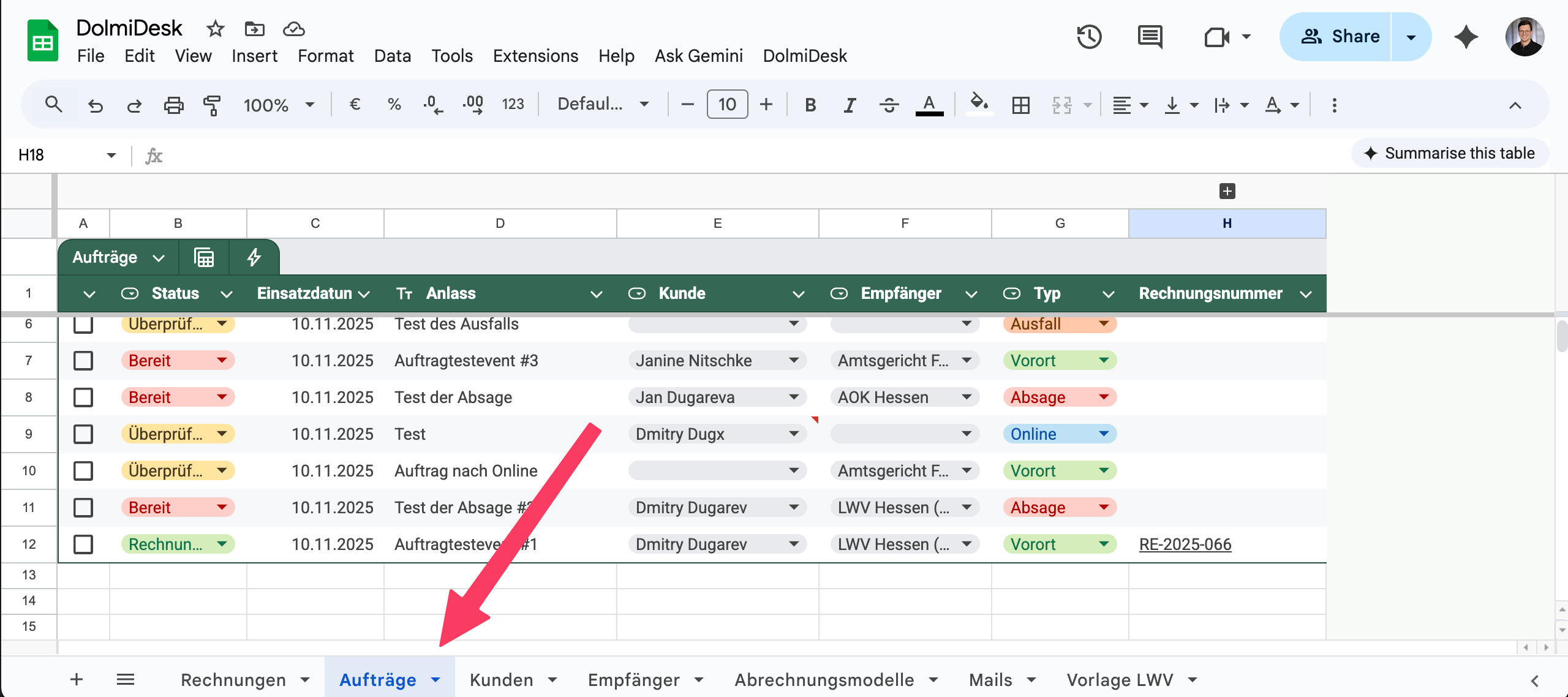Image resolution: width=1568 pixels, height=697 pixels.
Task: Click the font size input field
Action: pyautogui.click(x=727, y=105)
